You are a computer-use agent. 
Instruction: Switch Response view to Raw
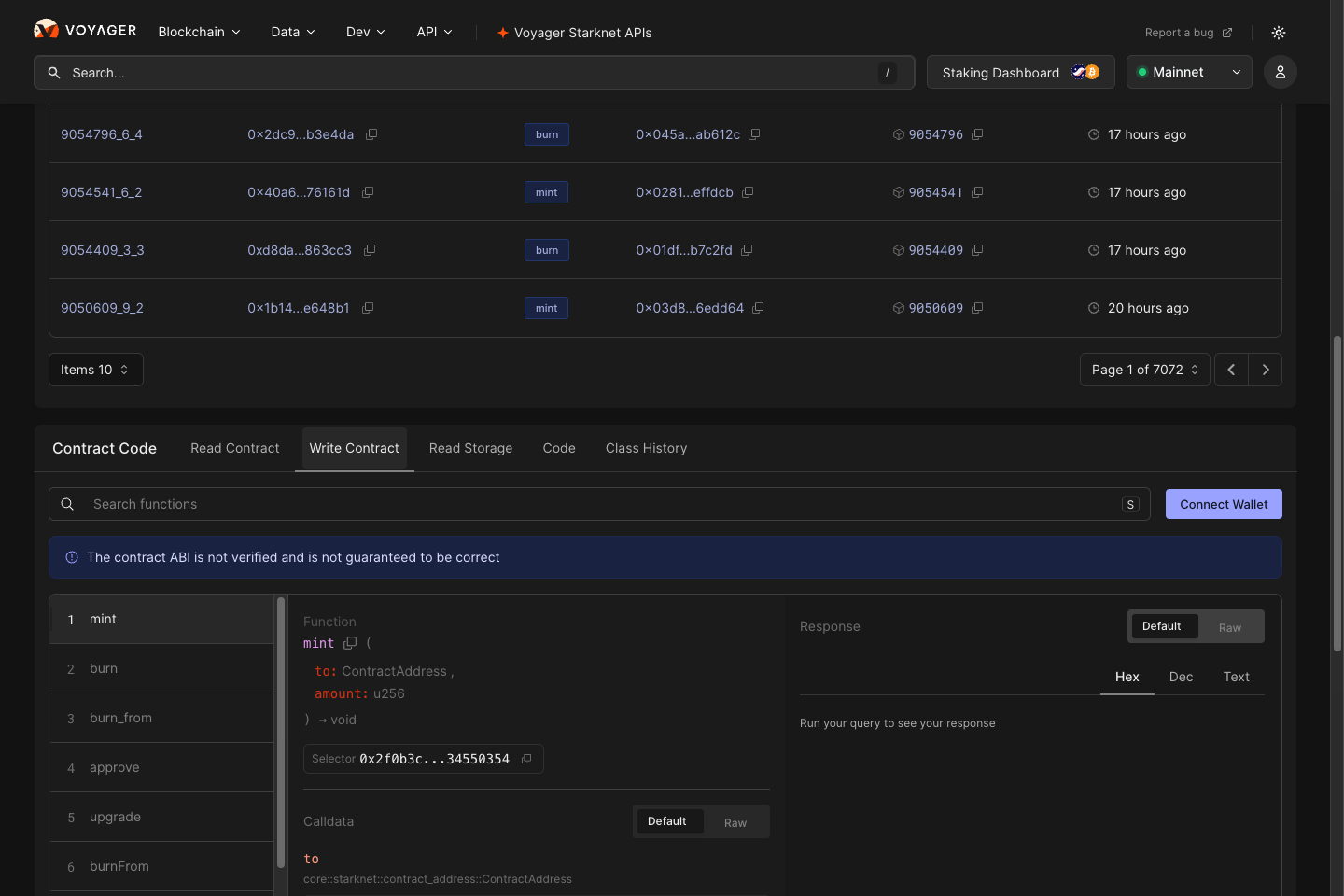1230,627
